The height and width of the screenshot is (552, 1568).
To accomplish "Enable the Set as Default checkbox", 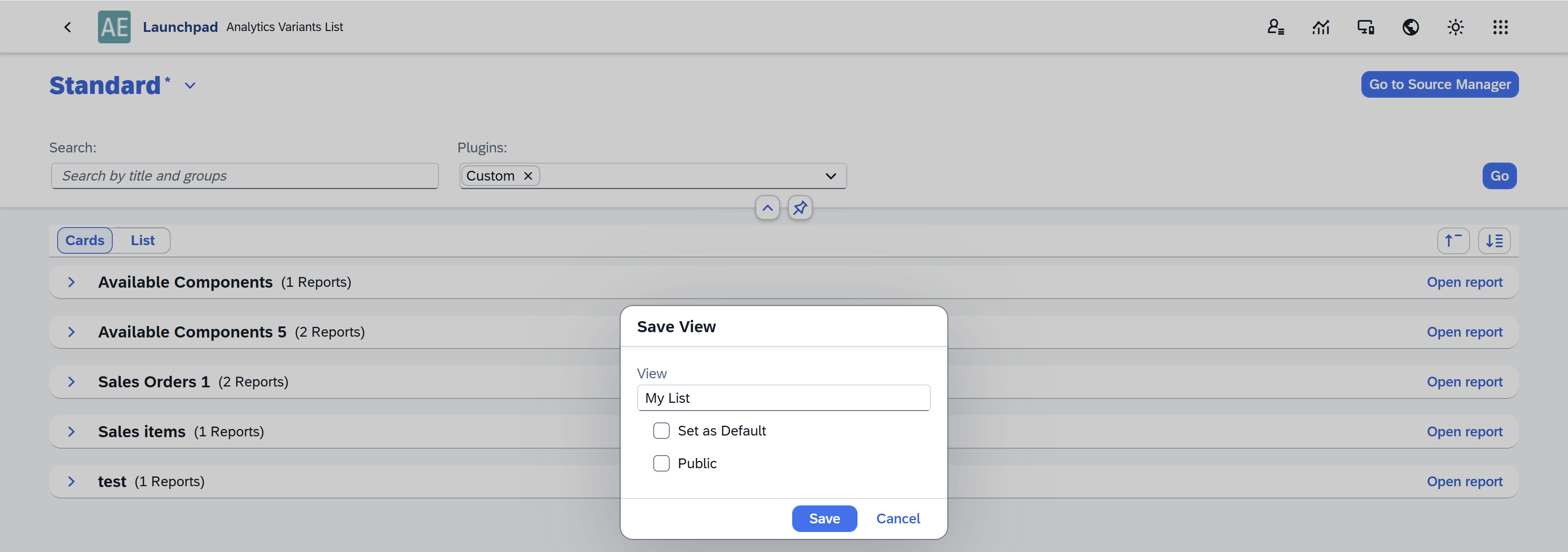I will 661,430.
